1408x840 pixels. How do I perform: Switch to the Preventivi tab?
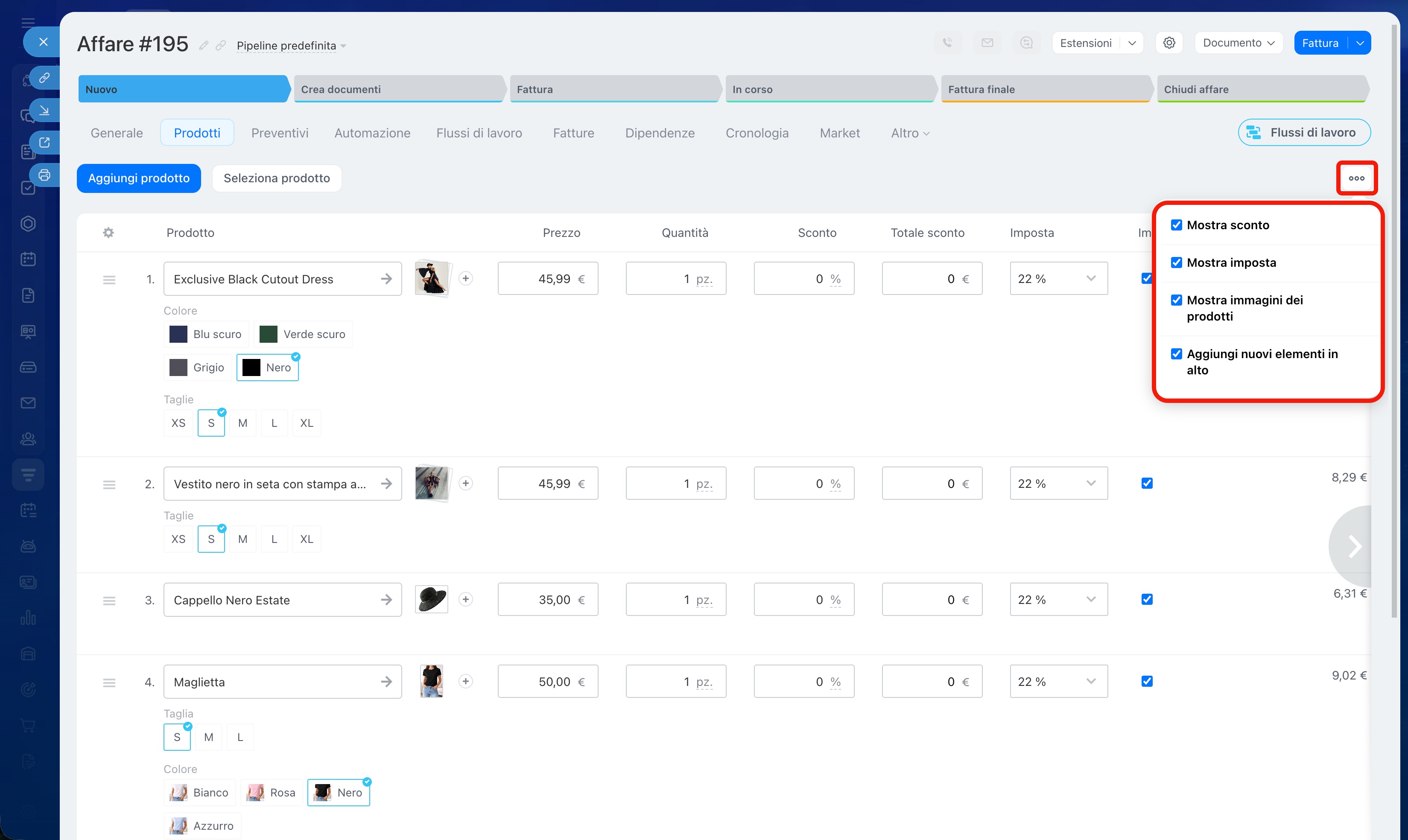pyautogui.click(x=280, y=133)
